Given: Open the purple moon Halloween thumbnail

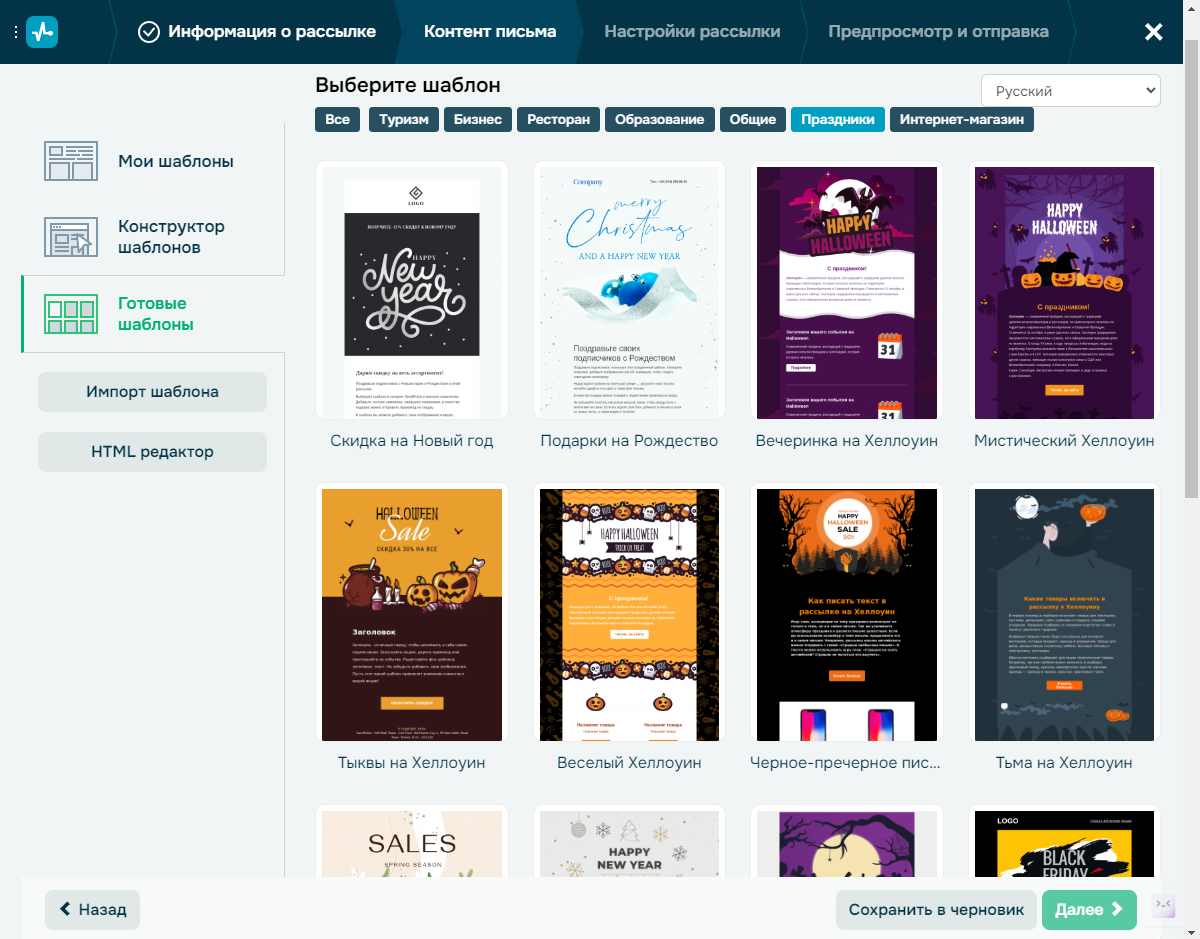Looking at the screenshot, I should 847,843.
